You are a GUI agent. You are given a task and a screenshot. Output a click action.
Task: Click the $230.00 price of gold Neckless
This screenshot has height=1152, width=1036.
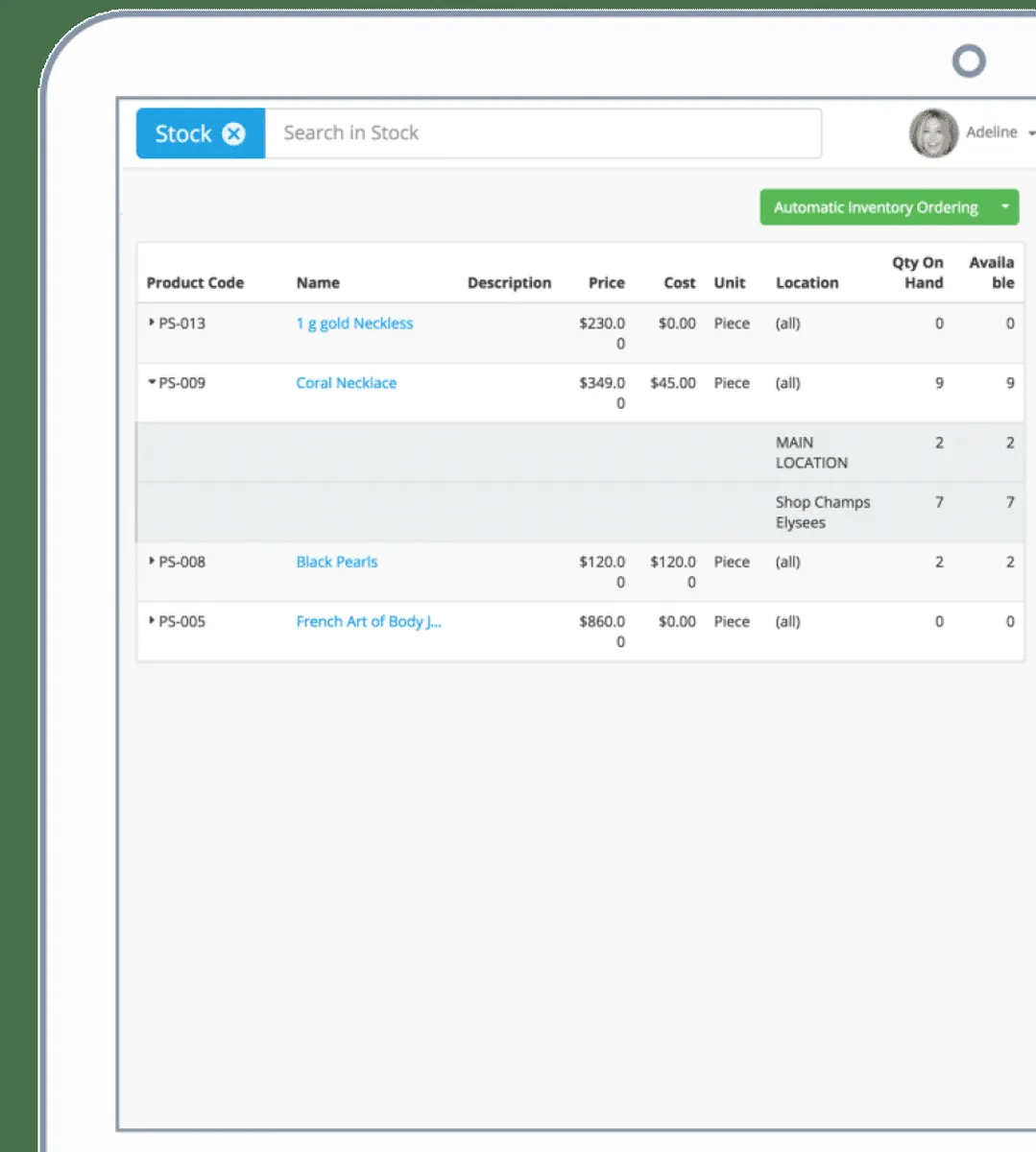coord(602,333)
